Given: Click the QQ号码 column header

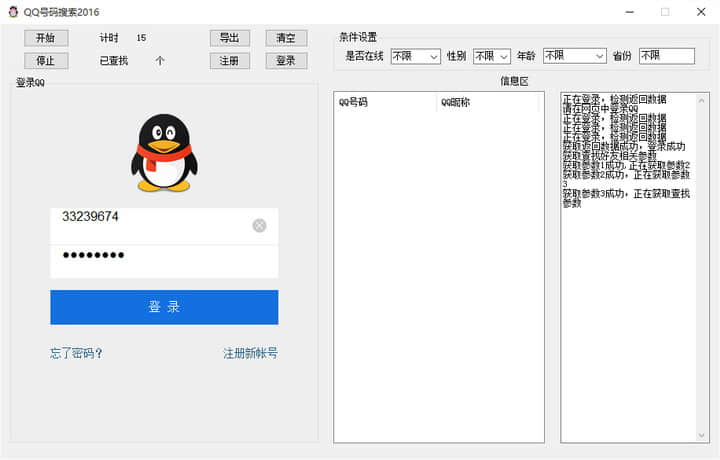Looking at the screenshot, I should pyautogui.click(x=386, y=102).
